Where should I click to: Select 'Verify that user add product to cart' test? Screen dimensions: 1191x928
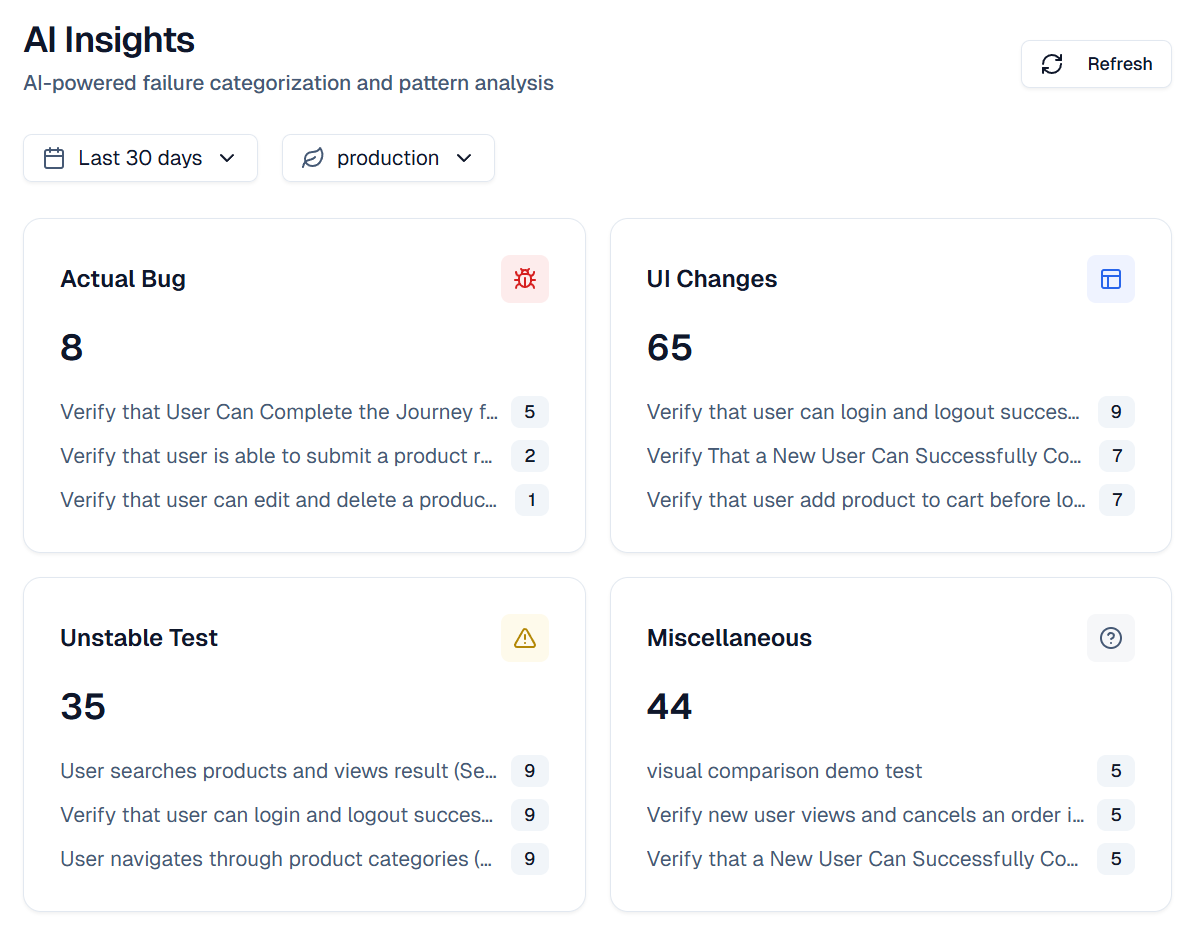click(x=865, y=500)
